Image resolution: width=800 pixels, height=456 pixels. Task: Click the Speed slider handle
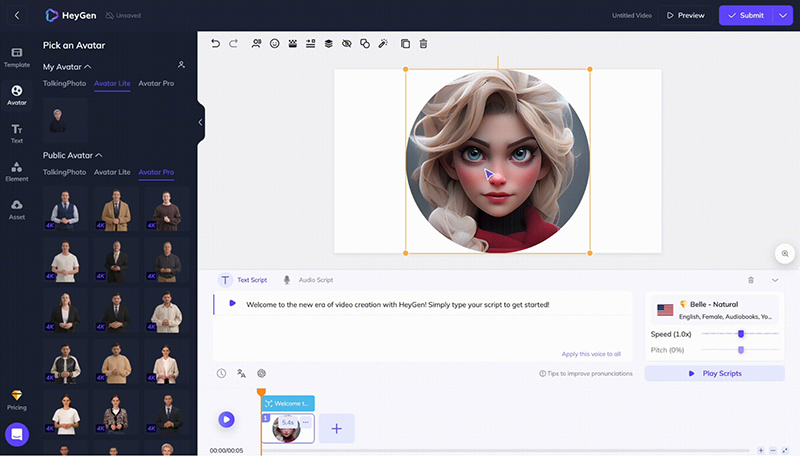click(741, 334)
